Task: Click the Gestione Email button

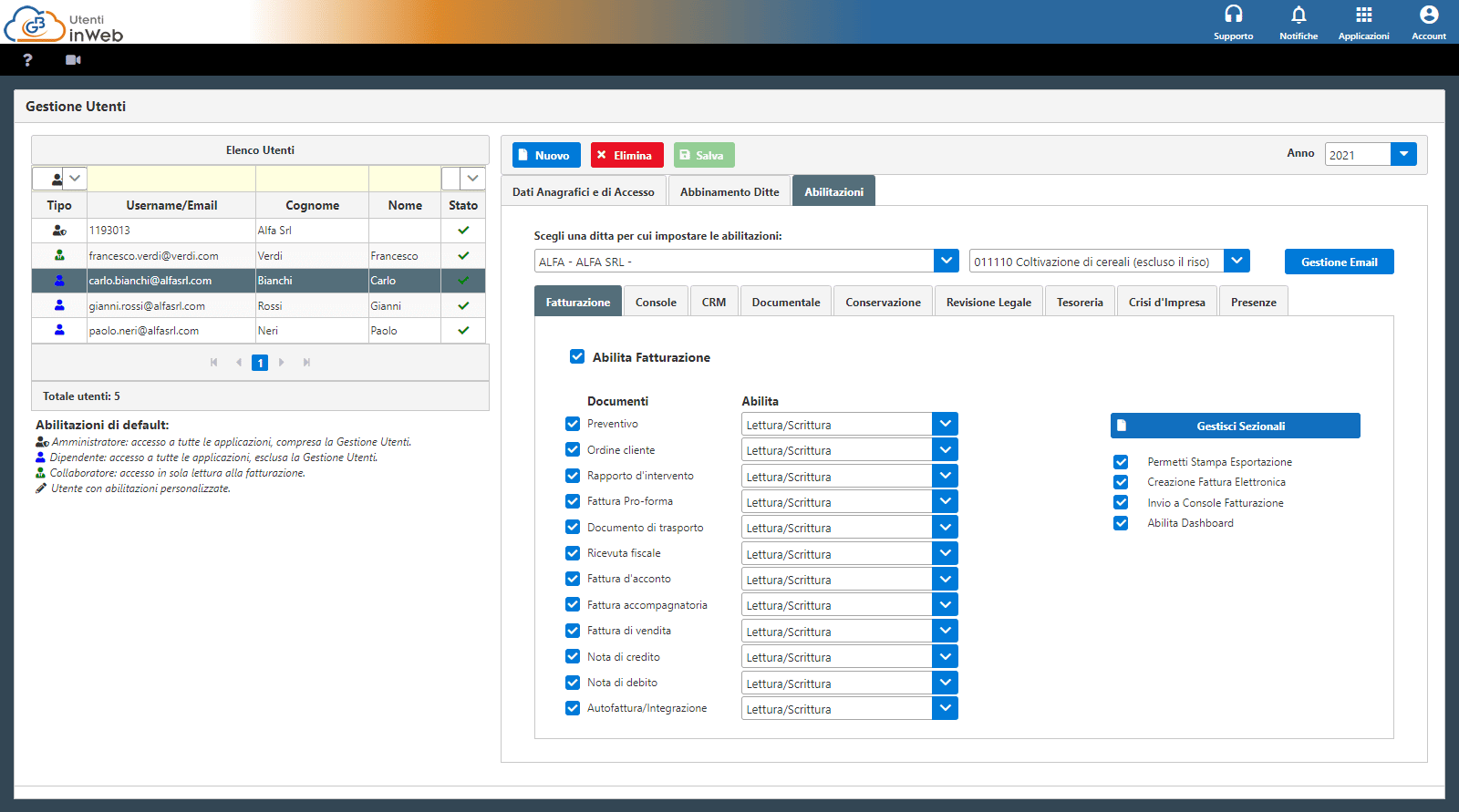Action: tap(1339, 262)
